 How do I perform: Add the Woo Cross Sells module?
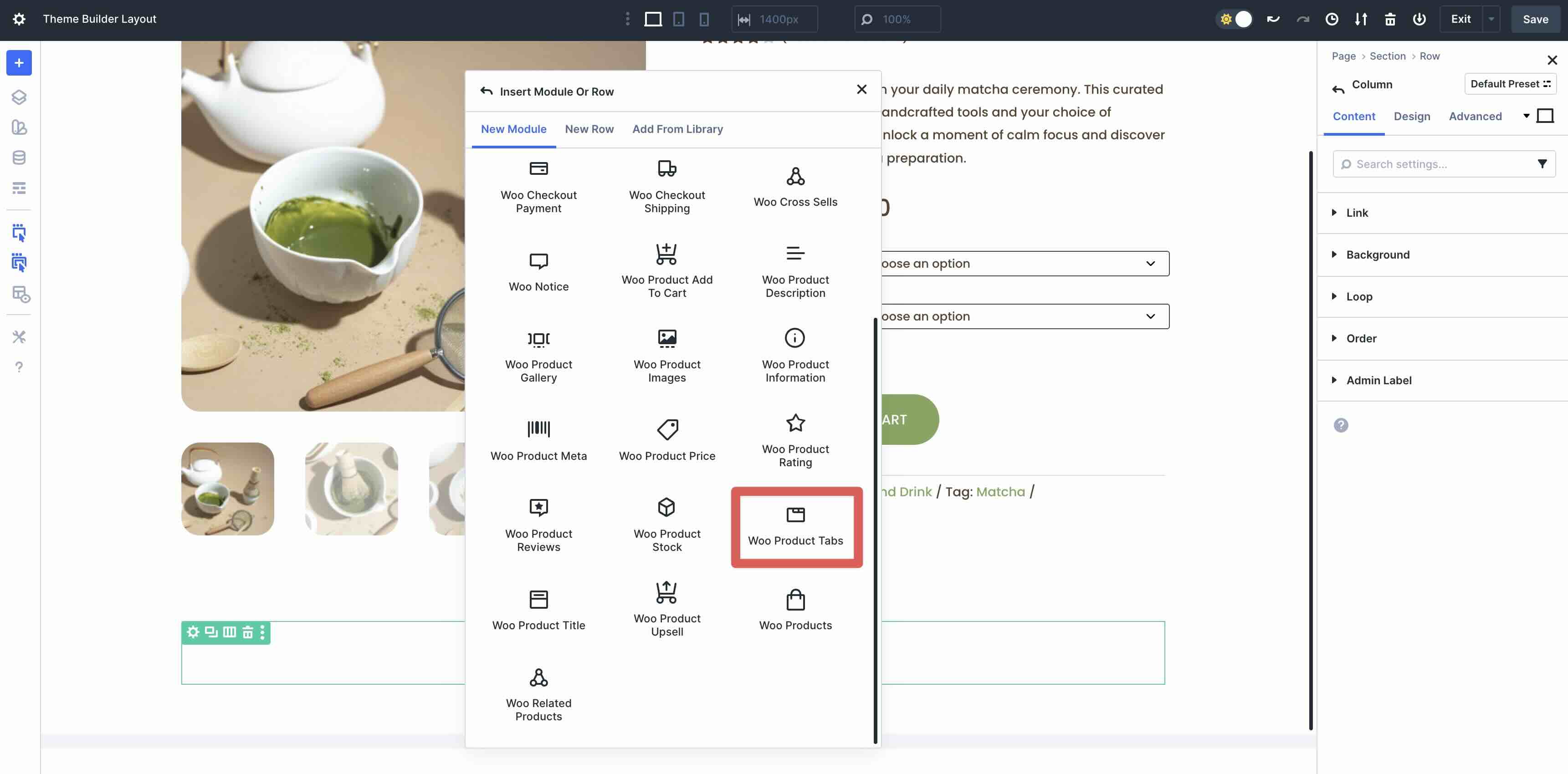point(795,186)
